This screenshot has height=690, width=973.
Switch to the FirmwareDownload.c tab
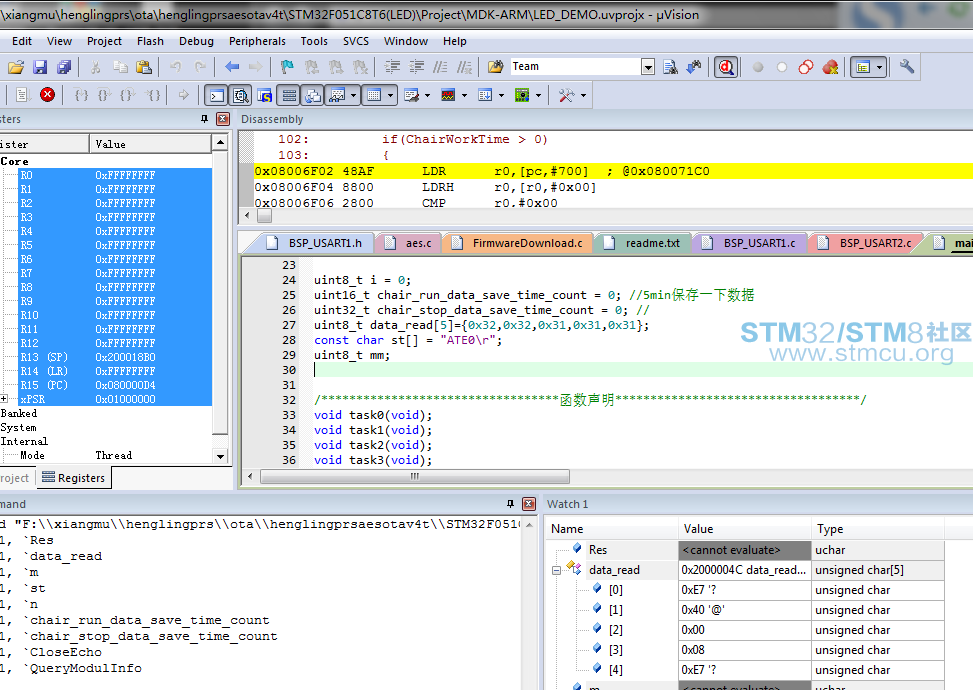pos(518,243)
